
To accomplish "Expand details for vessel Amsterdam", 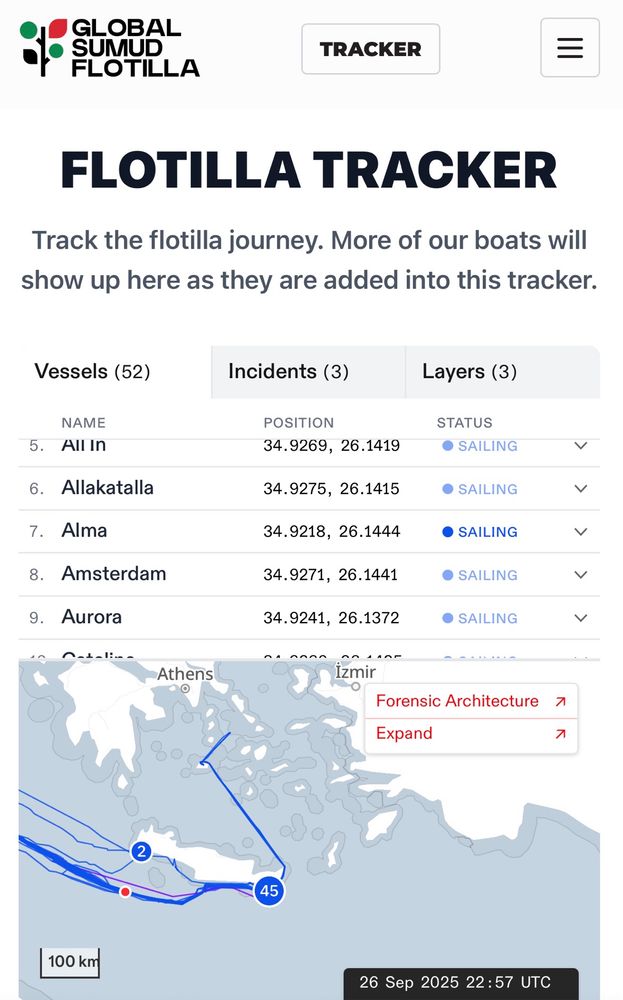I will pos(581,574).
